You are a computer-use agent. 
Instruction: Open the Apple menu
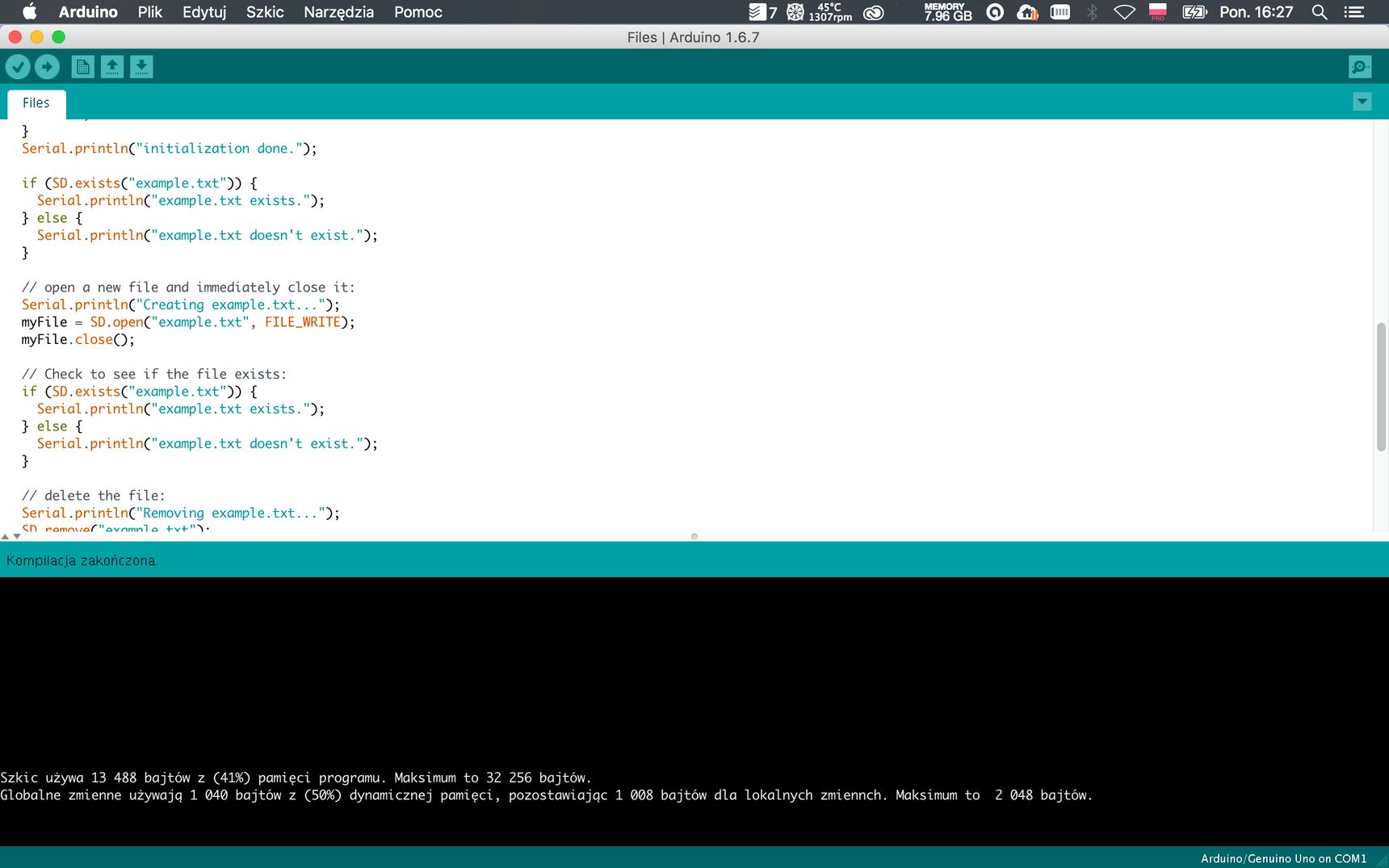tap(29, 11)
